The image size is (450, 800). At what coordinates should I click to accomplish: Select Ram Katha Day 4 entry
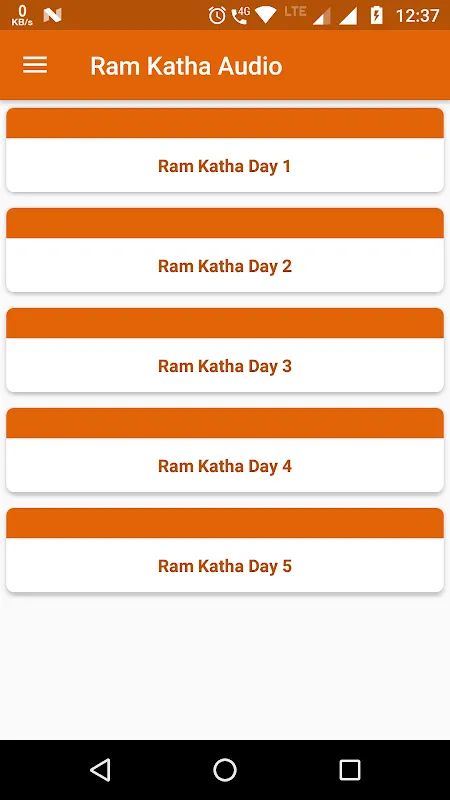pyautogui.click(x=224, y=466)
